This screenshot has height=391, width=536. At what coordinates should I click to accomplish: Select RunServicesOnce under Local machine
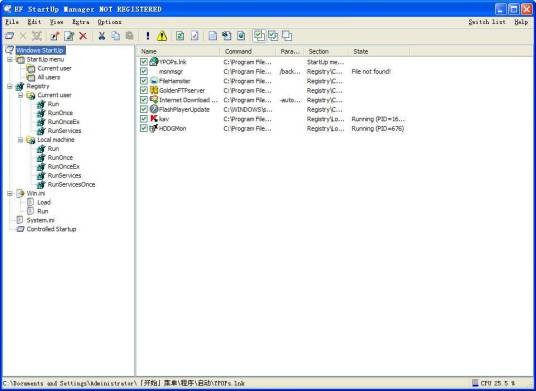point(71,185)
